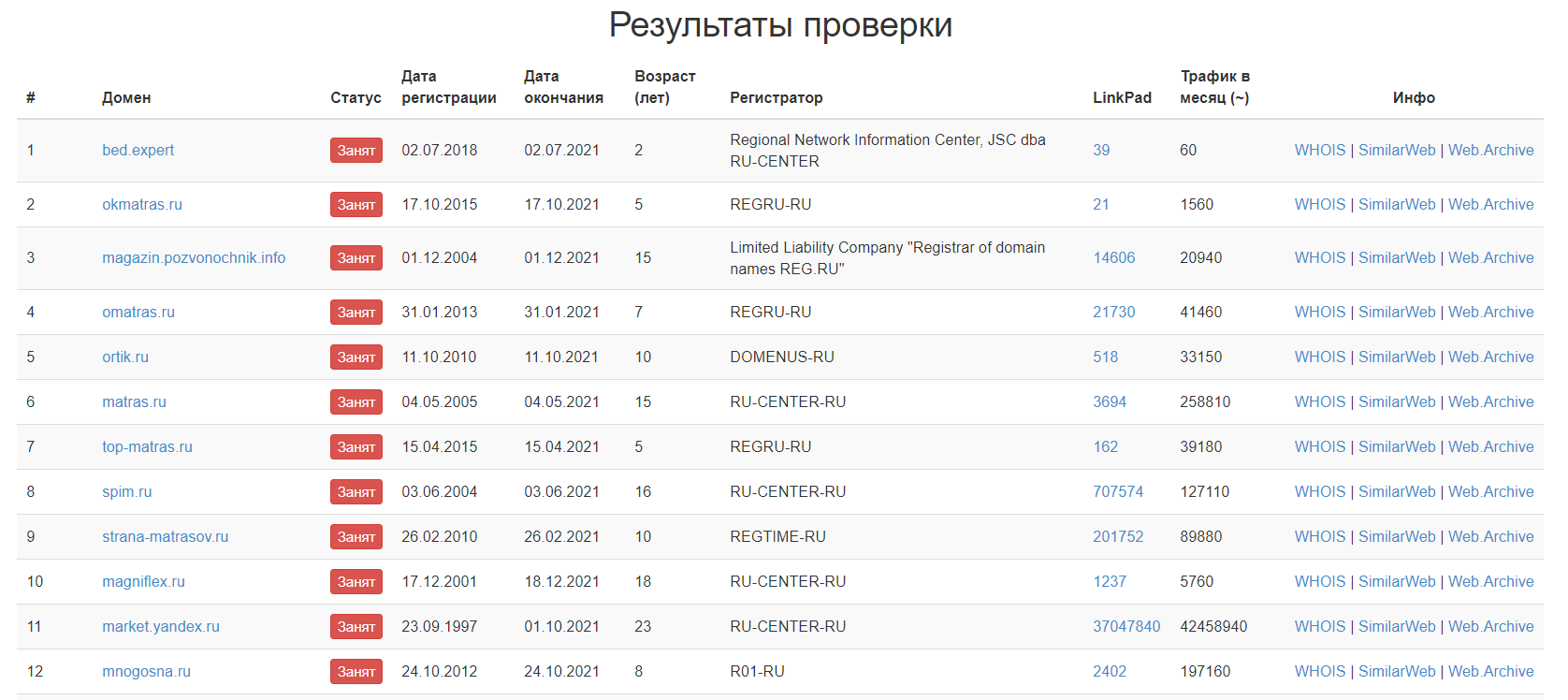Viewport: 1568px width, 700px height.
Task: Click the Занят status badge for strana-matrasov.ru
Action: [x=356, y=536]
